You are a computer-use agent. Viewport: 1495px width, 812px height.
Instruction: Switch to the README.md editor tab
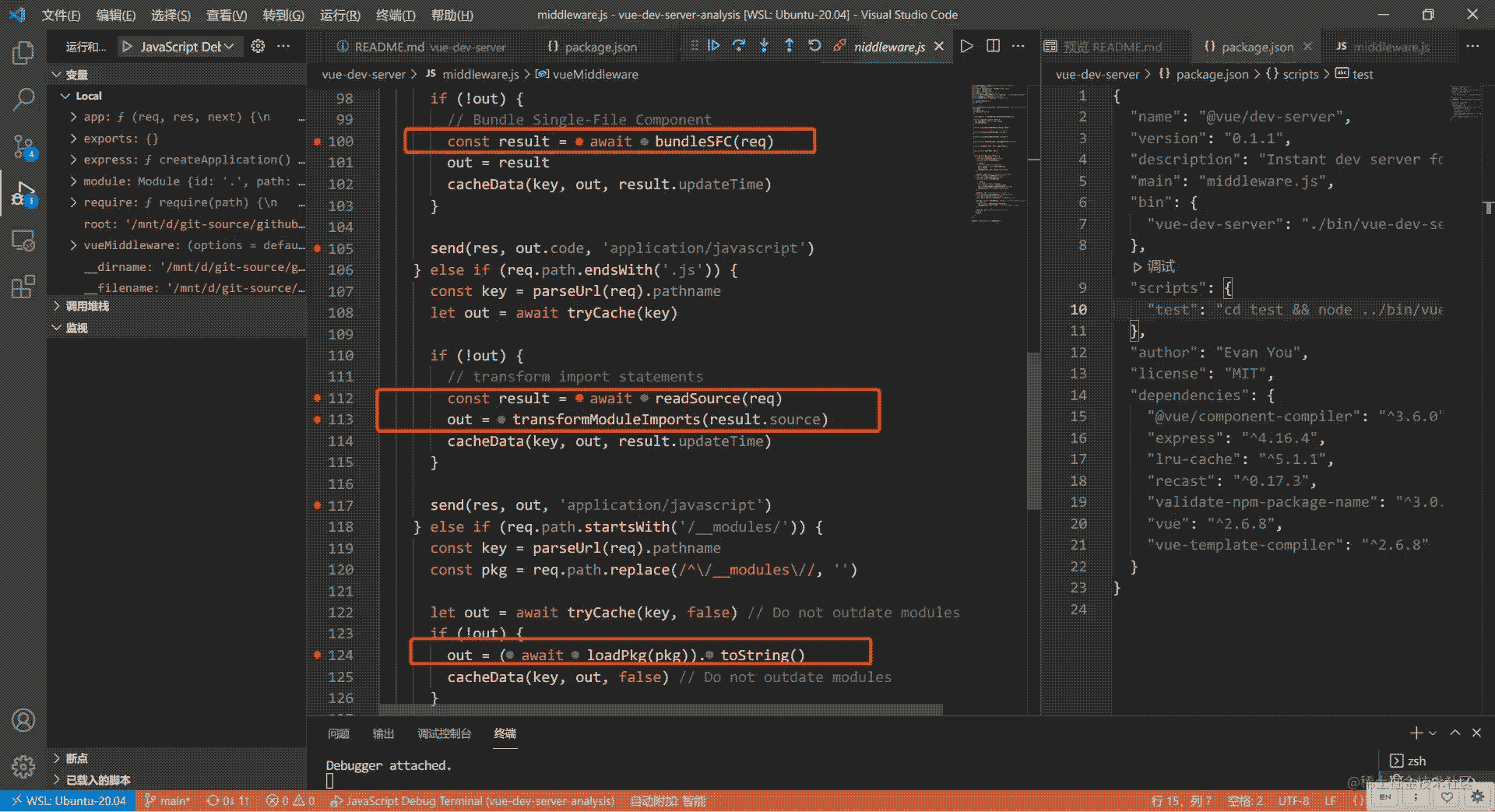422,47
